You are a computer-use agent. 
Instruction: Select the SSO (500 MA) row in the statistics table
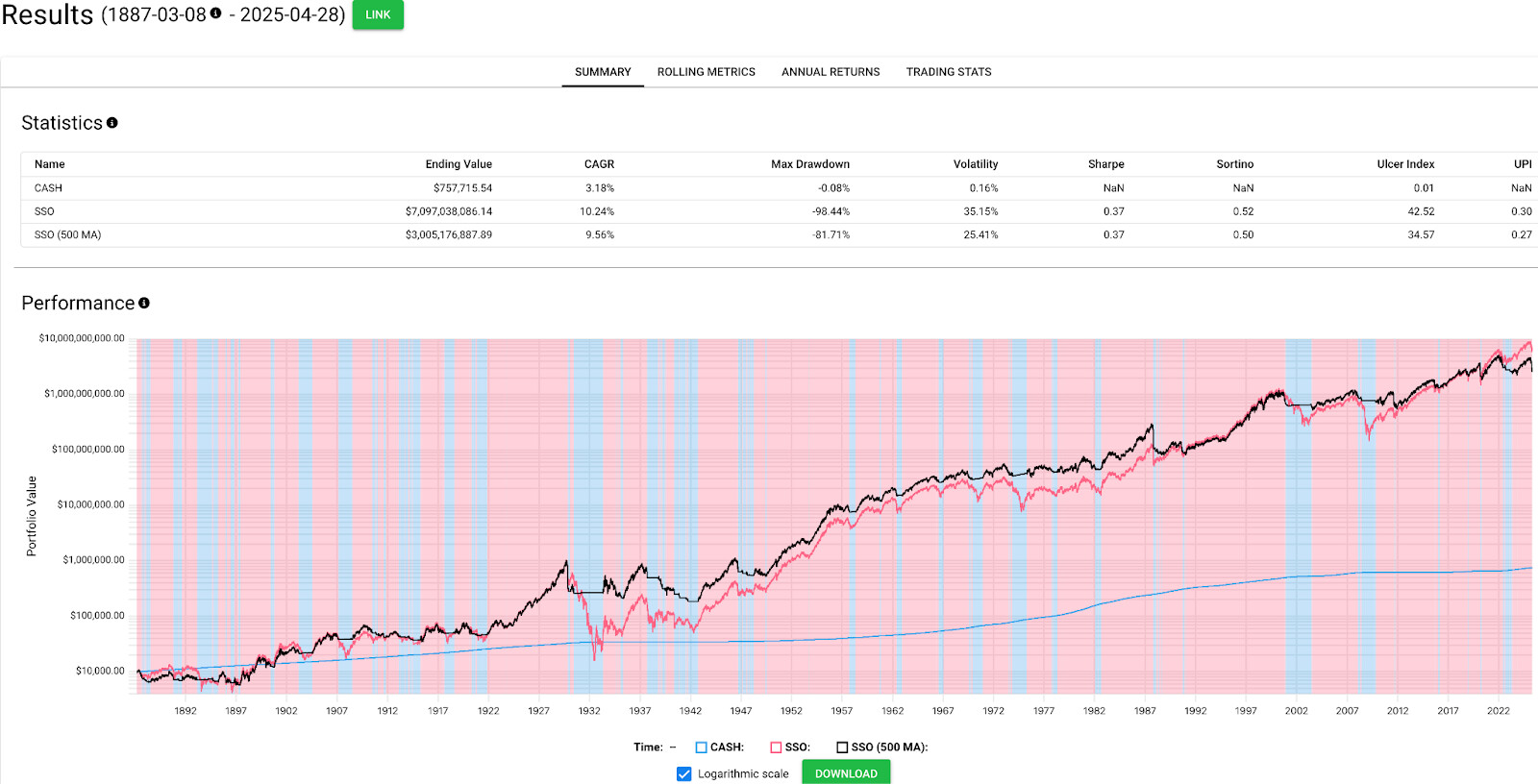click(x=67, y=234)
